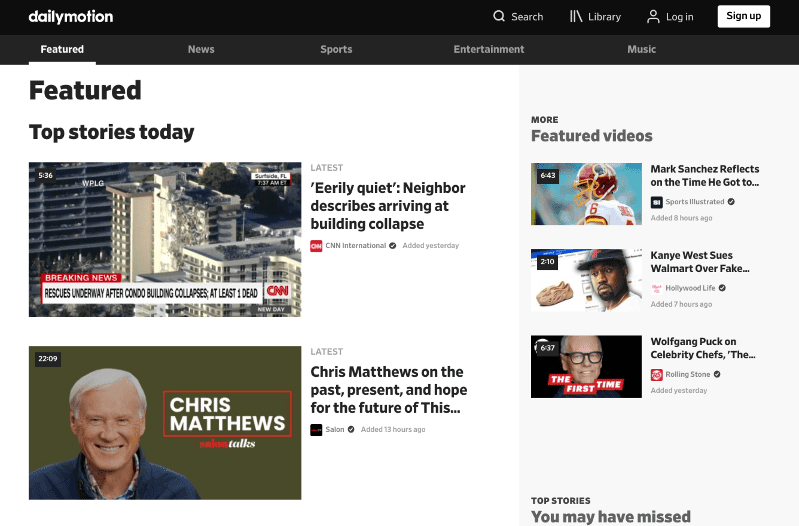Click the 'Added 8 hours ago' text
799x526 pixels.
click(681, 218)
